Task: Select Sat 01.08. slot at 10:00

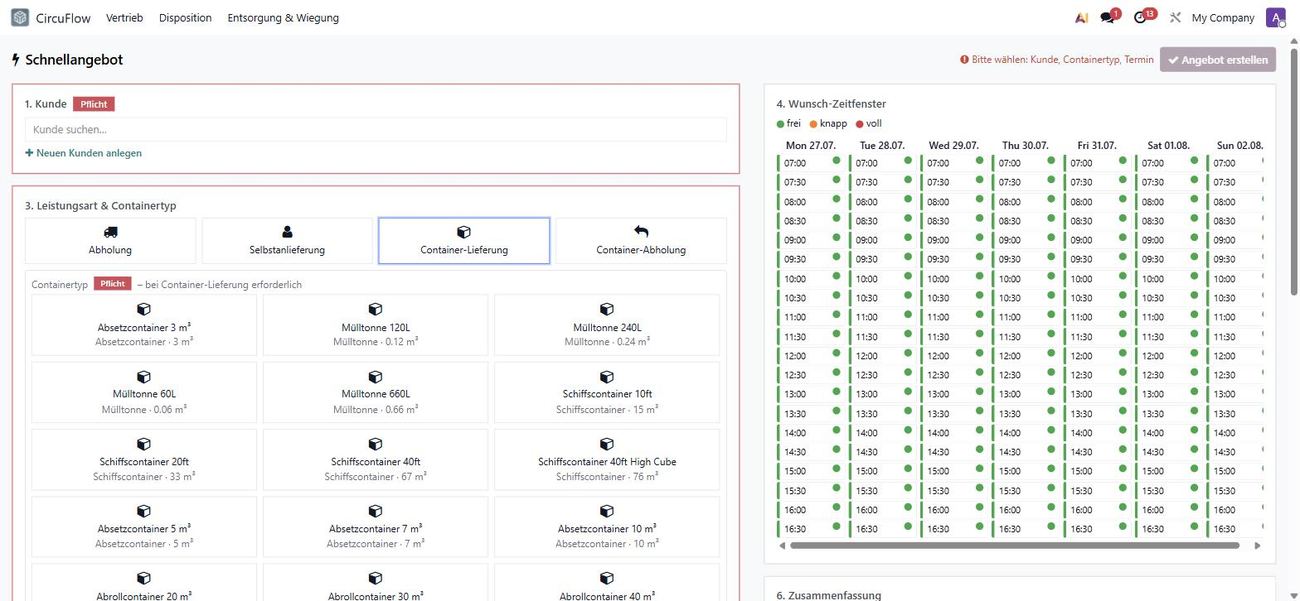Action: click(x=1169, y=278)
